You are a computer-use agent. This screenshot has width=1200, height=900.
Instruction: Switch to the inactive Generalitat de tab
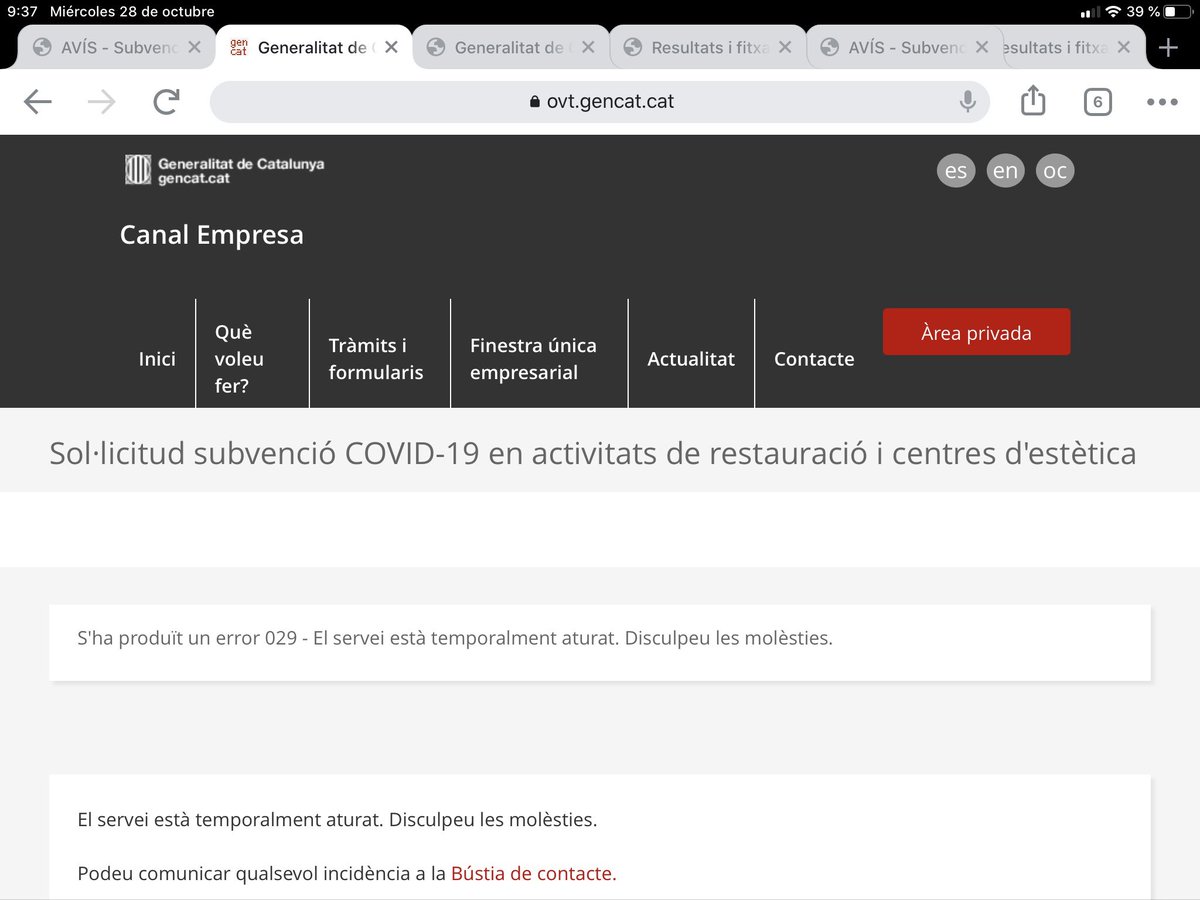click(x=510, y=47)
